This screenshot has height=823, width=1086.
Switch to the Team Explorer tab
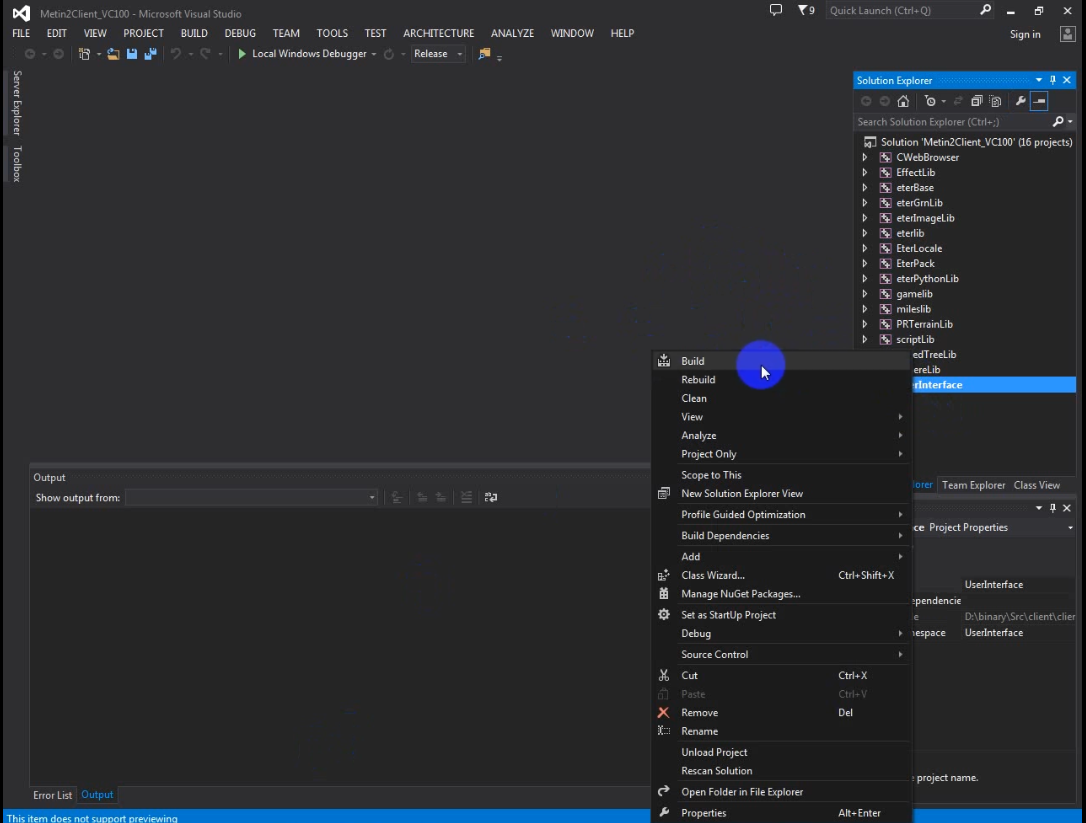coord(973,485)
